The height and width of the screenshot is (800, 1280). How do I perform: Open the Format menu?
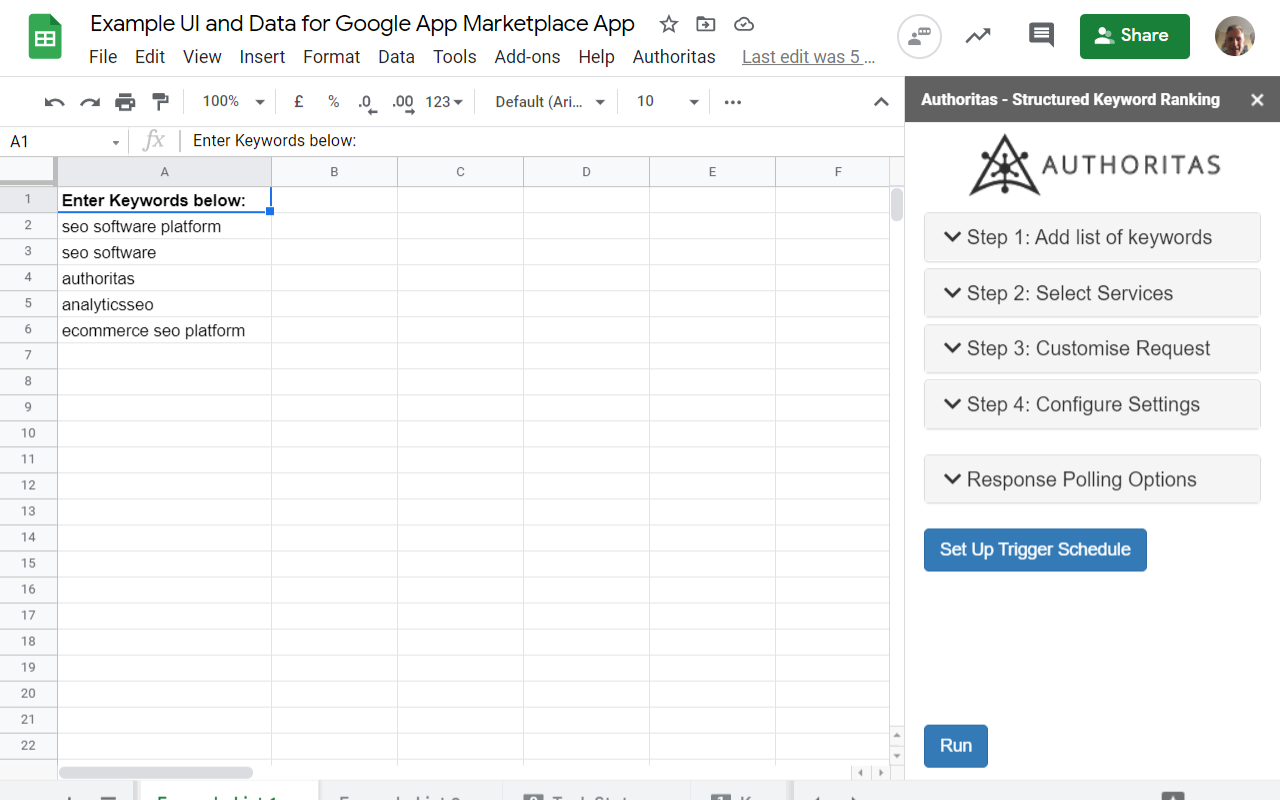(x=332, y=57)
